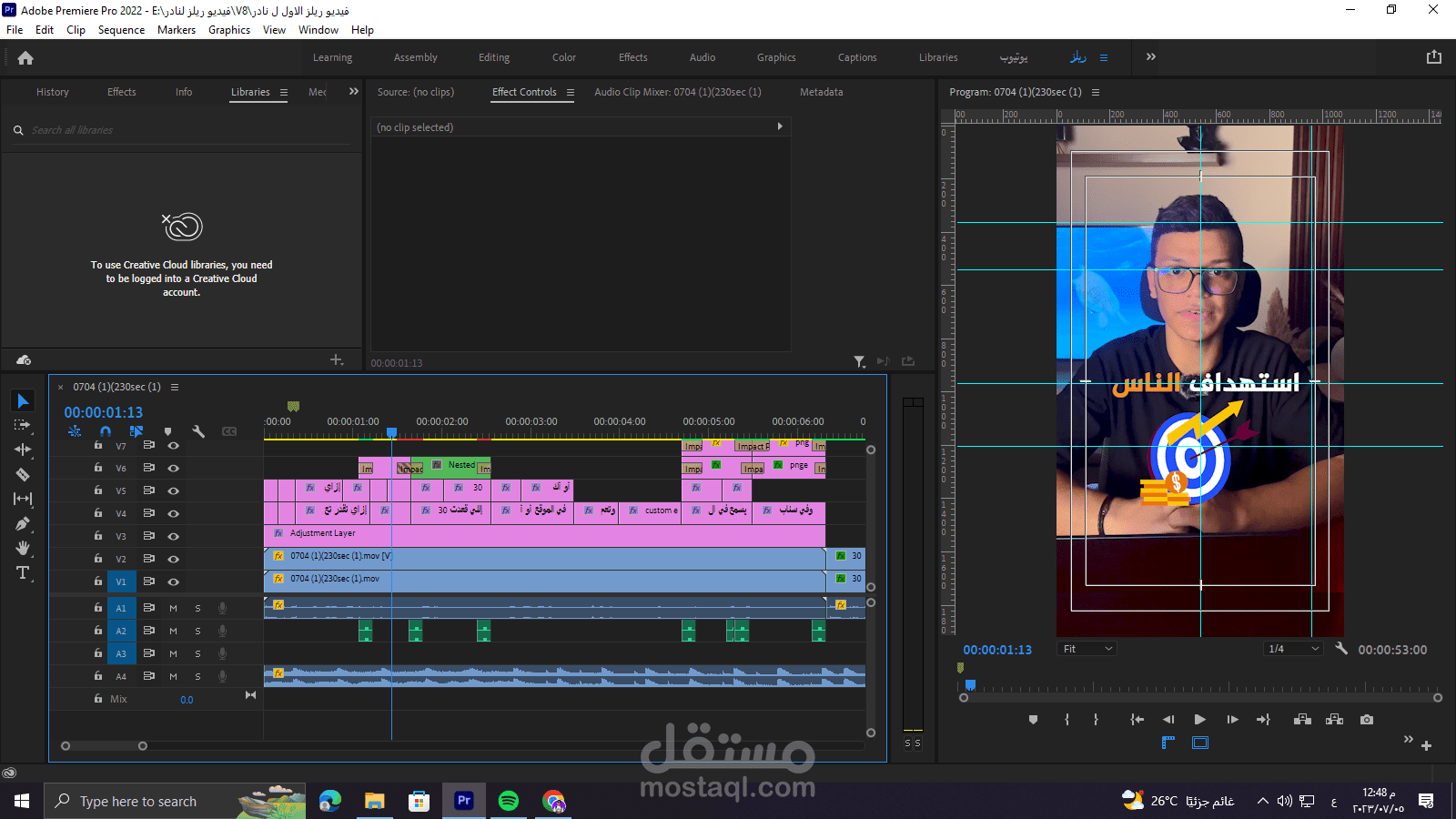Image resolution: width=1456 pixels, height=819 pixels.
Task: Open the Graphics menu
Action: point(229,29)
